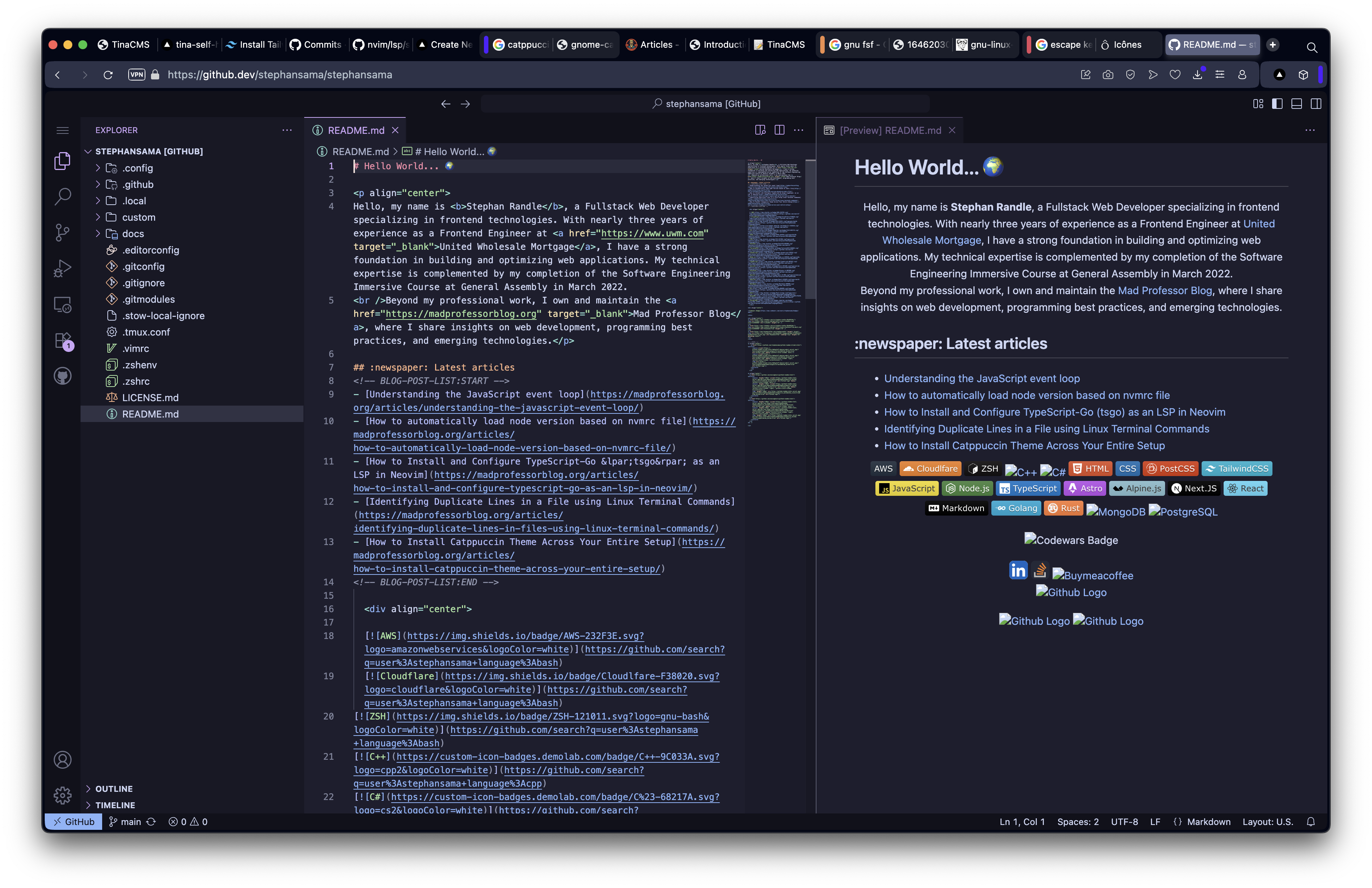The width and height of the screenshot is (1372, 888).
Task: Open the hamburger application menu
Action: 62,130
